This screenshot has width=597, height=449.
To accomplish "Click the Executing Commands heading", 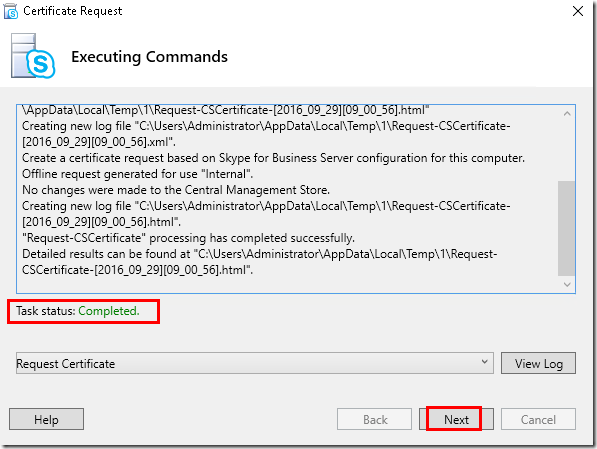I will [149, 57].
